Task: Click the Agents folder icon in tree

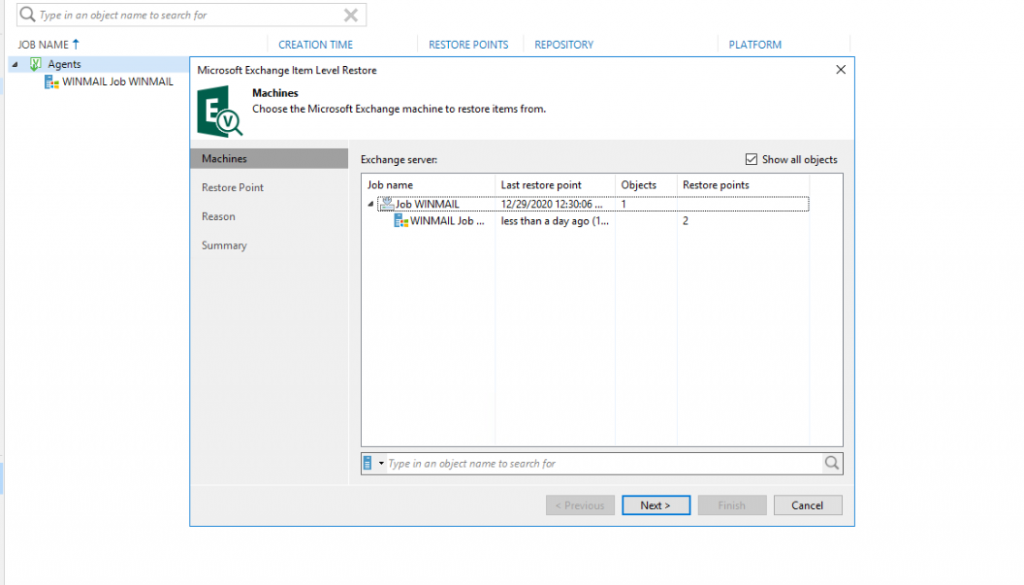Action: (x=35, y=64)
